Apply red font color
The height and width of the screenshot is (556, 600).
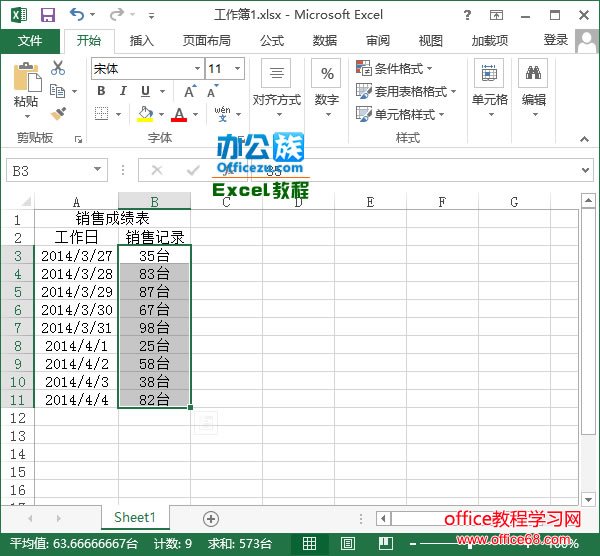click(179, 114)
